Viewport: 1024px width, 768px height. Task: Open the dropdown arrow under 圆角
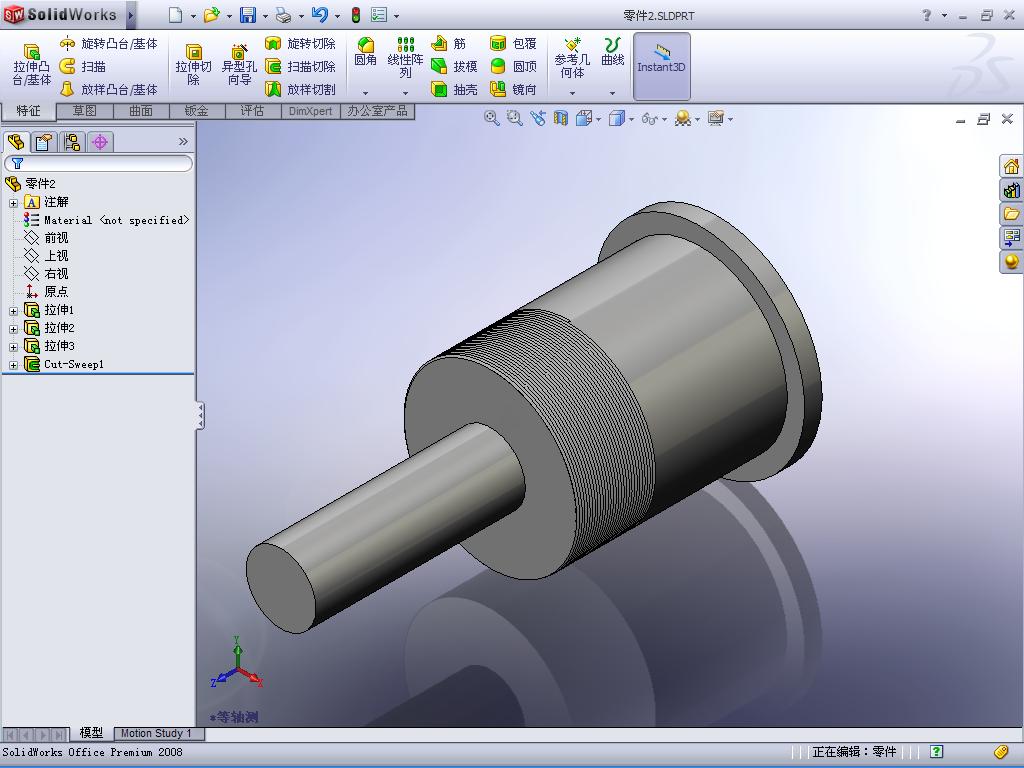point(365,93)
